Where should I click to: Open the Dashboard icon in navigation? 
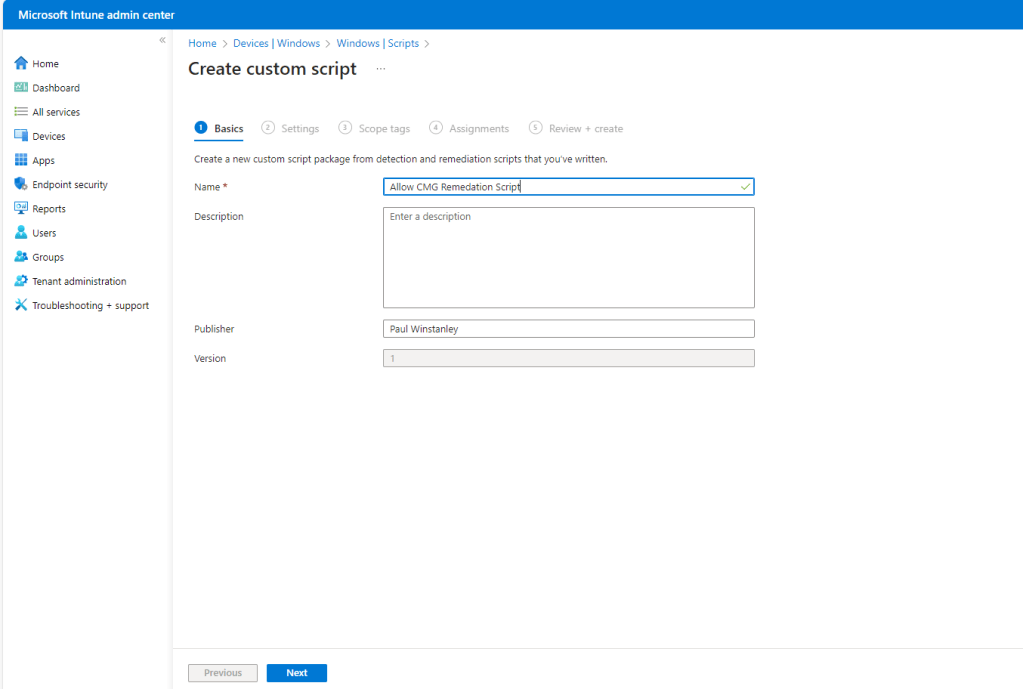[21, 88]
